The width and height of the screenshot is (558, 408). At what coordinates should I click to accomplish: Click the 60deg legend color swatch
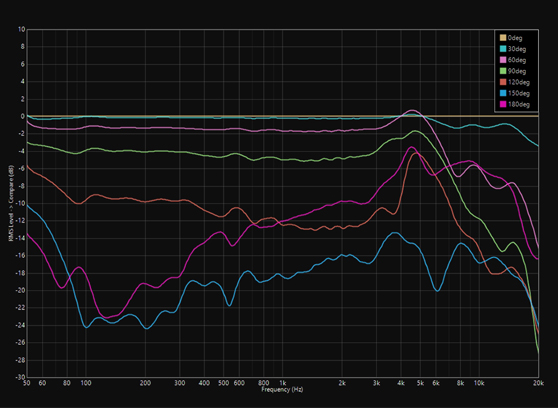(x=503, y=60)
